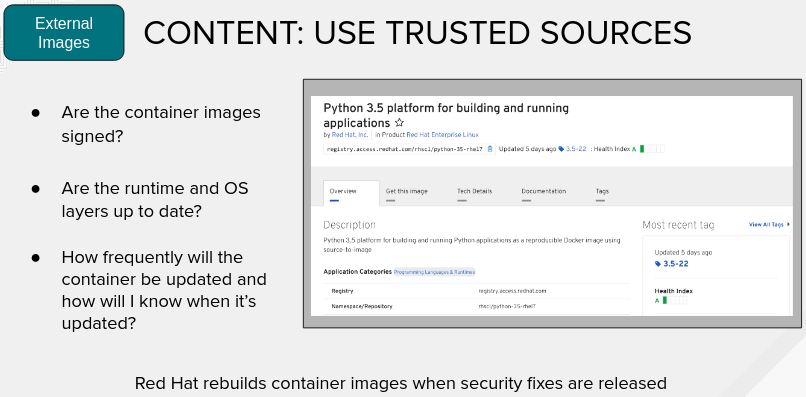Follow the Red Hat Enterprise Linux product link
This screenshot has height=397, width=806.
point(443,135)
